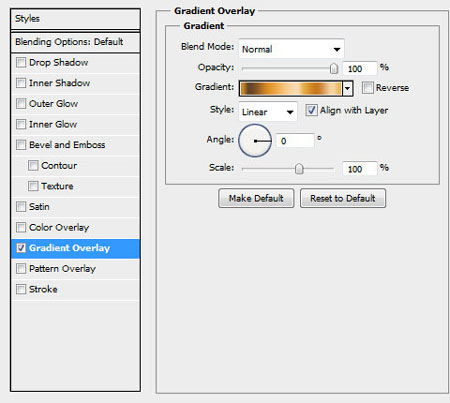This screenshot has width=450, height=403.
Task: Open the gradient picker arrow
Action: point(348,88)
